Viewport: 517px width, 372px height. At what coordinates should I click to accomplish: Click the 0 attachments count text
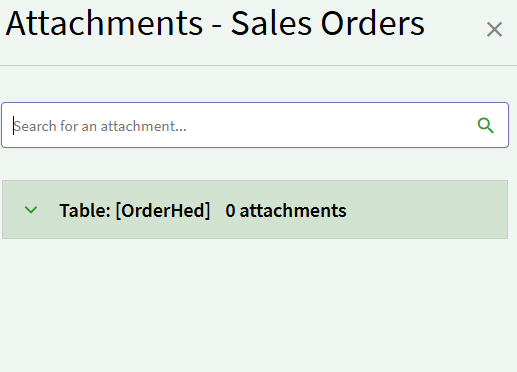[286, 210]
